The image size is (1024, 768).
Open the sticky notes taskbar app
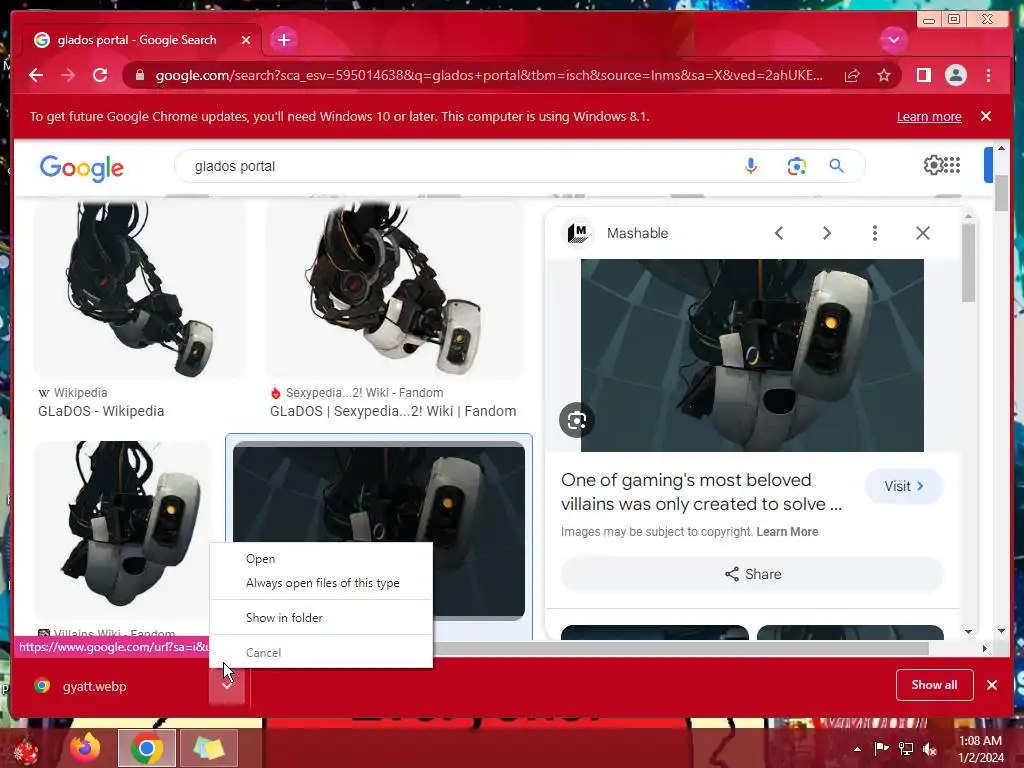208,748
